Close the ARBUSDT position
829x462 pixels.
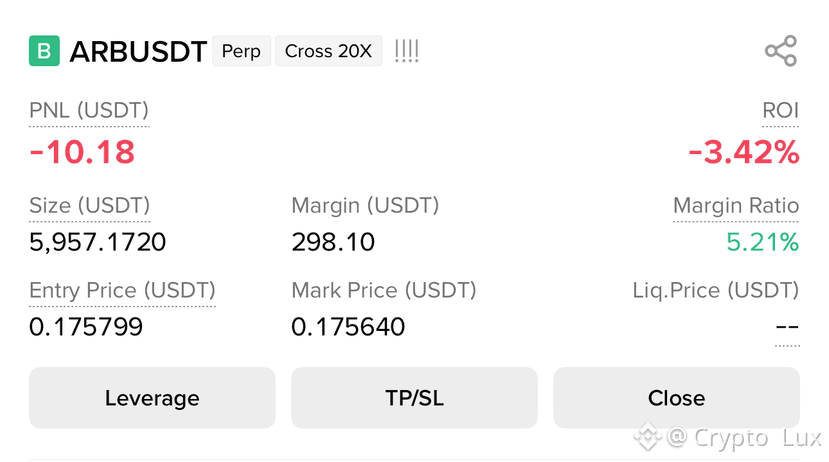click(676, 398)
